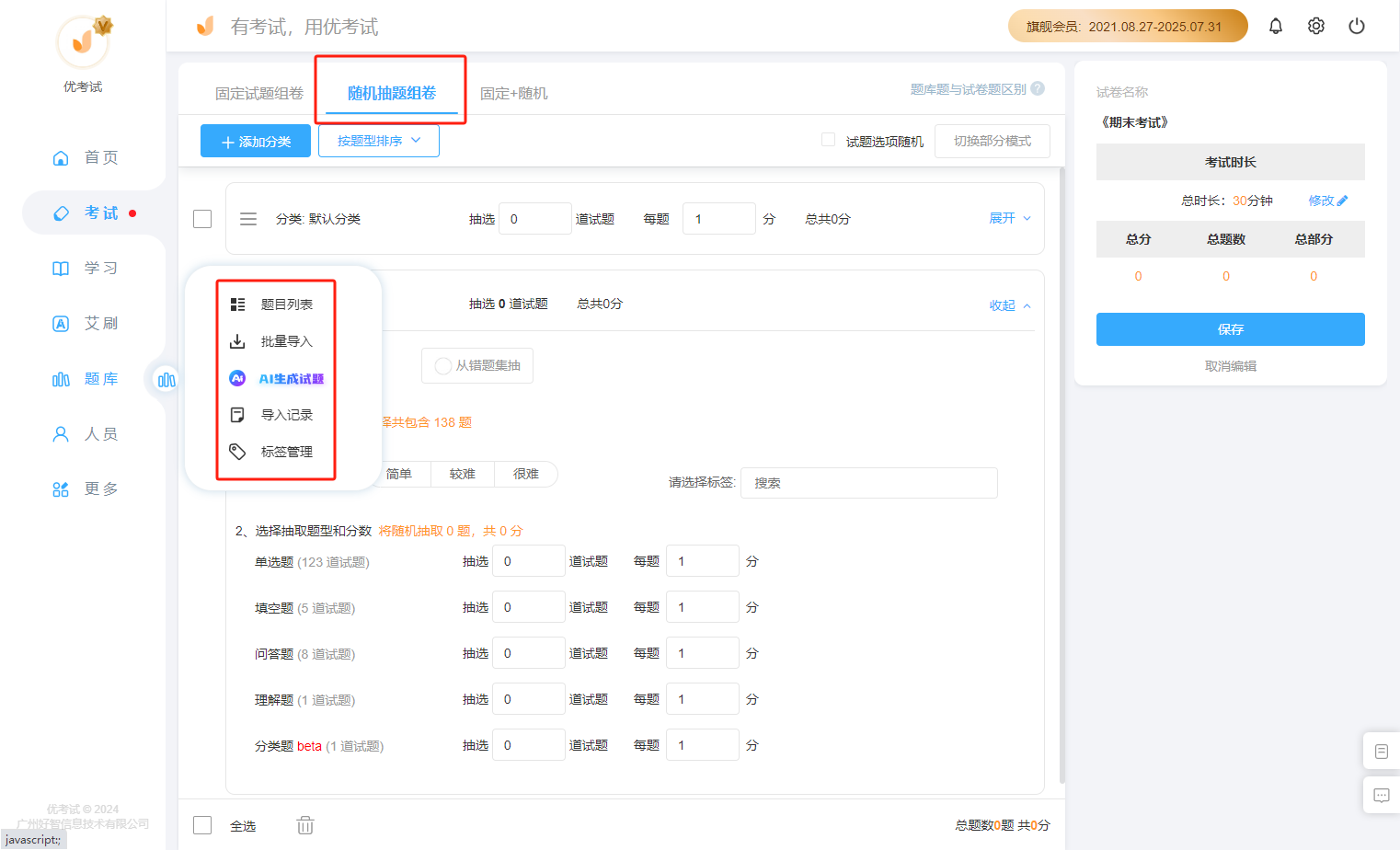The height and width of the screenshot is (850, 1400).
Task: Open 批量导入 menu entry
Action: pos(287,341)
